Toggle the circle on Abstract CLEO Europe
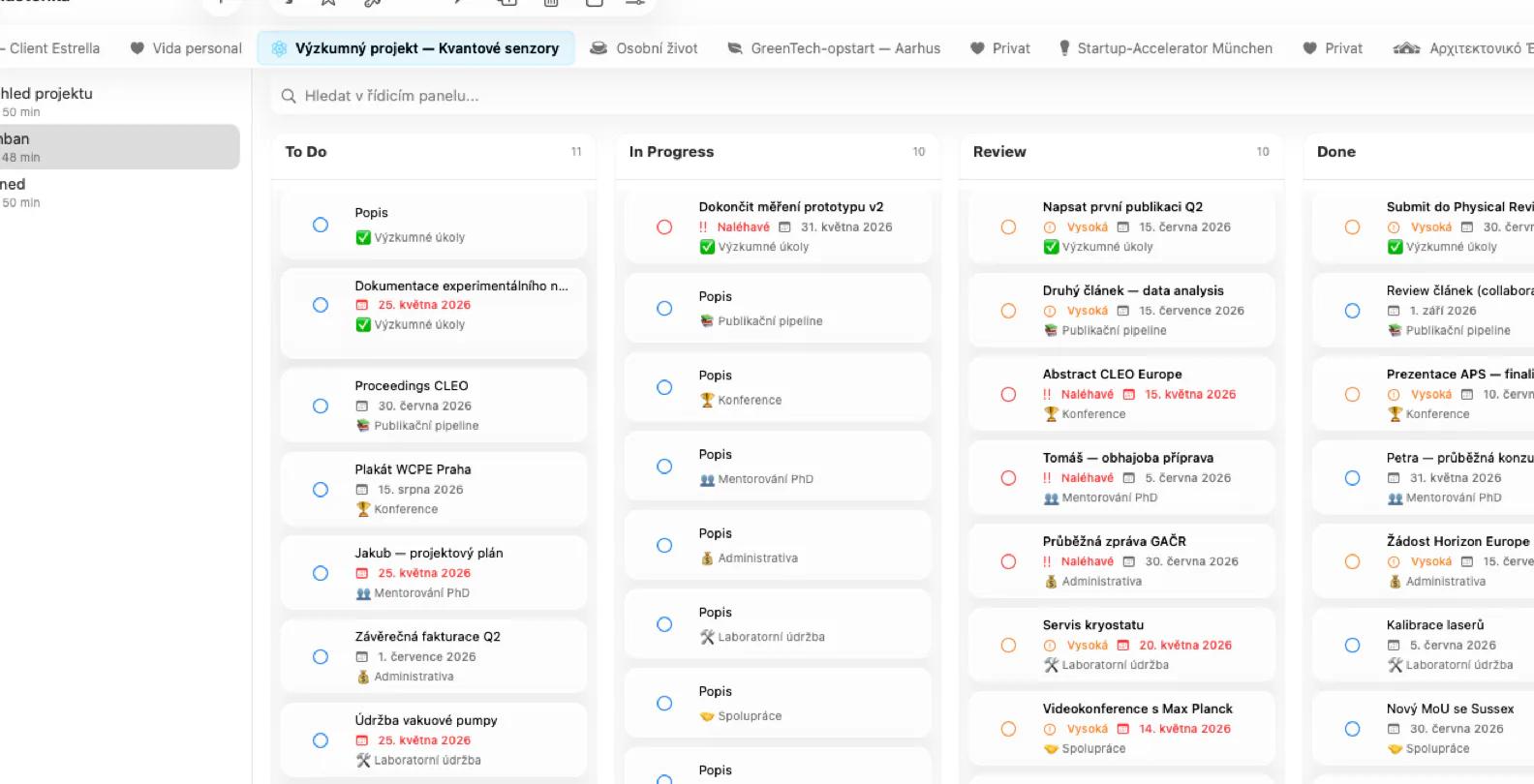1534x784 pixels. pos(1008,395)
